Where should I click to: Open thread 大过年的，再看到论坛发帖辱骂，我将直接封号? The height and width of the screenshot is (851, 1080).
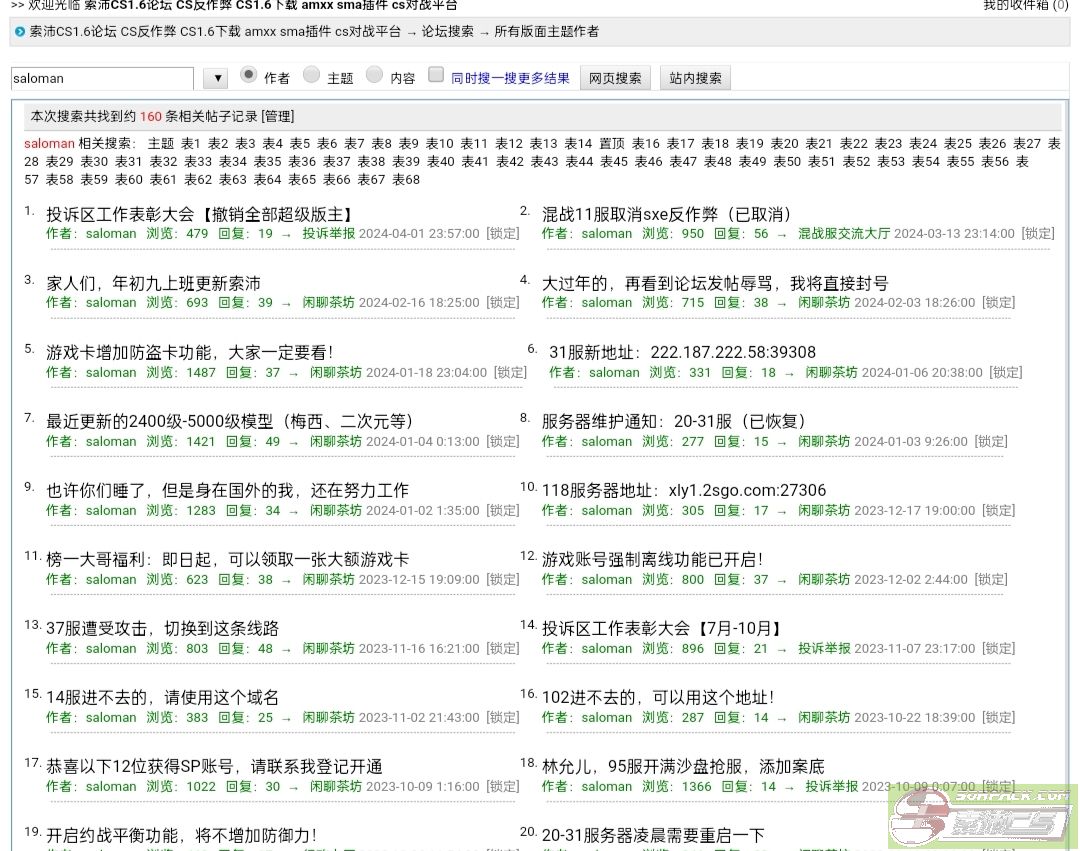click(715, 283)
